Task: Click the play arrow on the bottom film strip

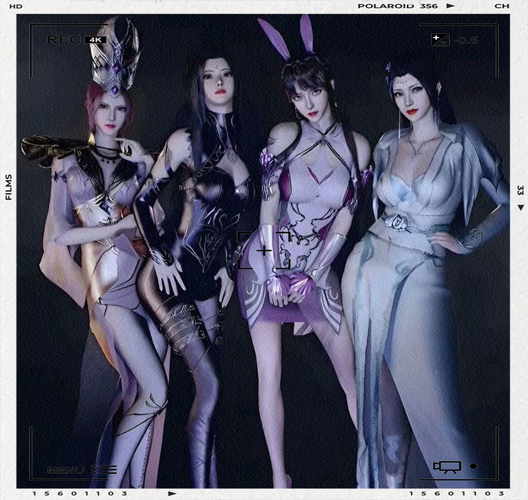Action: click(172, 494)
